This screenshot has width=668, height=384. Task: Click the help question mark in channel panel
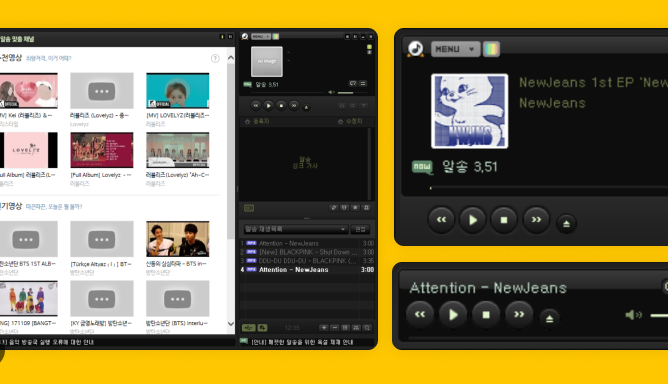(215, 58)
